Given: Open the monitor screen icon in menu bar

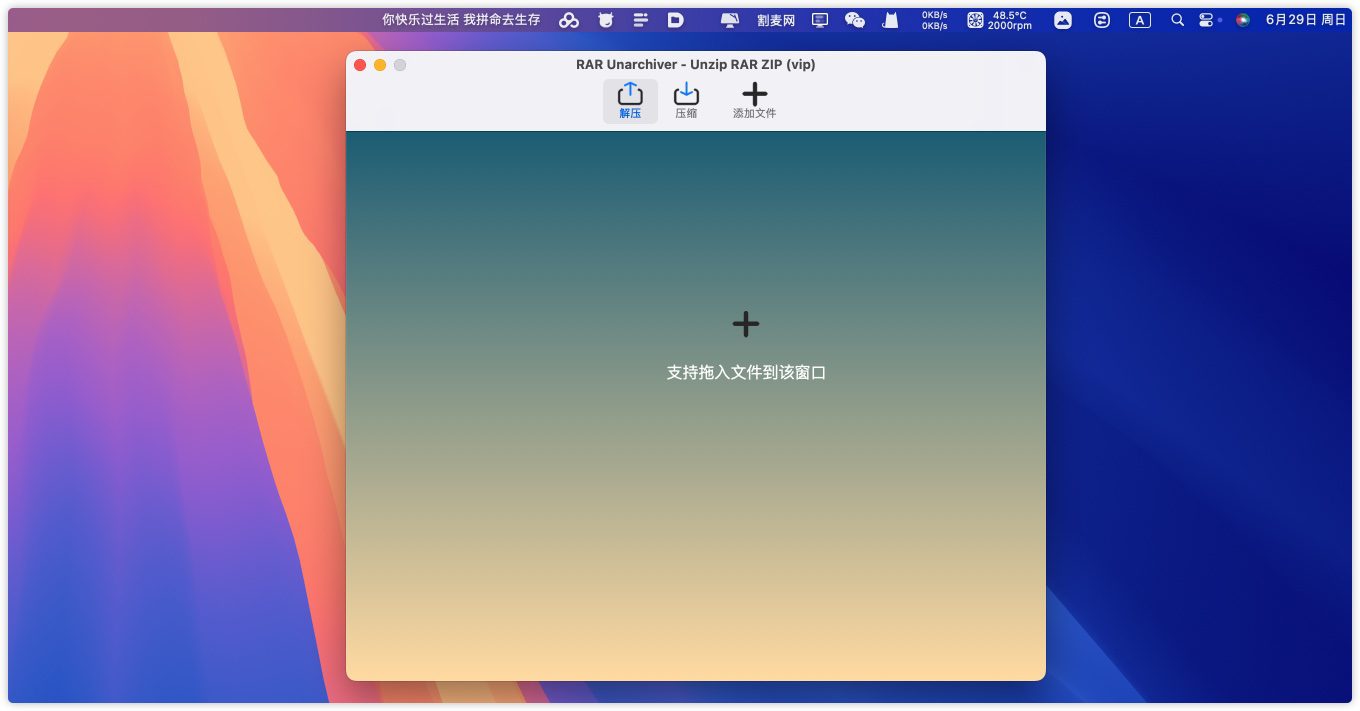Looking at the screenshot, I should pos(820,20).
